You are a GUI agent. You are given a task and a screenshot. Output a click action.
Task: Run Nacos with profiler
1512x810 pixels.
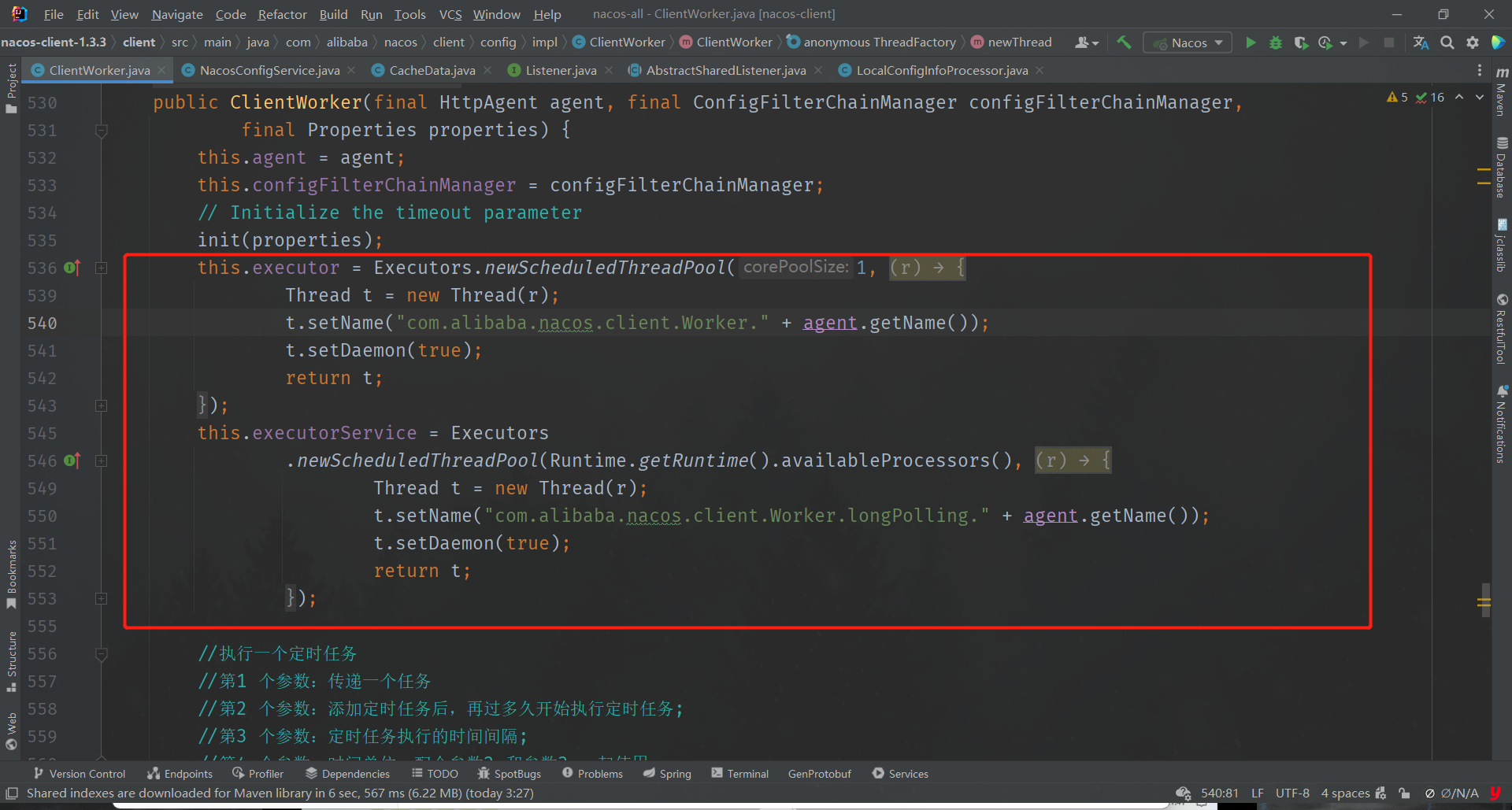[x=1325, y=43]
